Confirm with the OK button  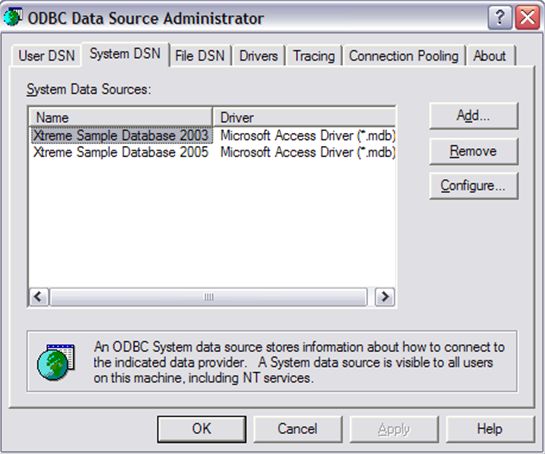coord(202,429)
